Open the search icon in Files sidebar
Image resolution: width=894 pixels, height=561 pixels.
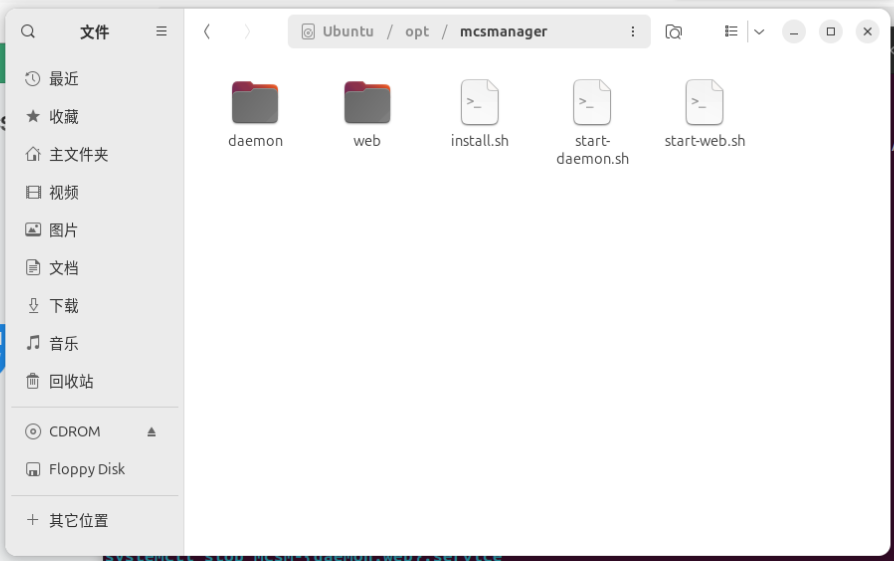coord(28,31)
